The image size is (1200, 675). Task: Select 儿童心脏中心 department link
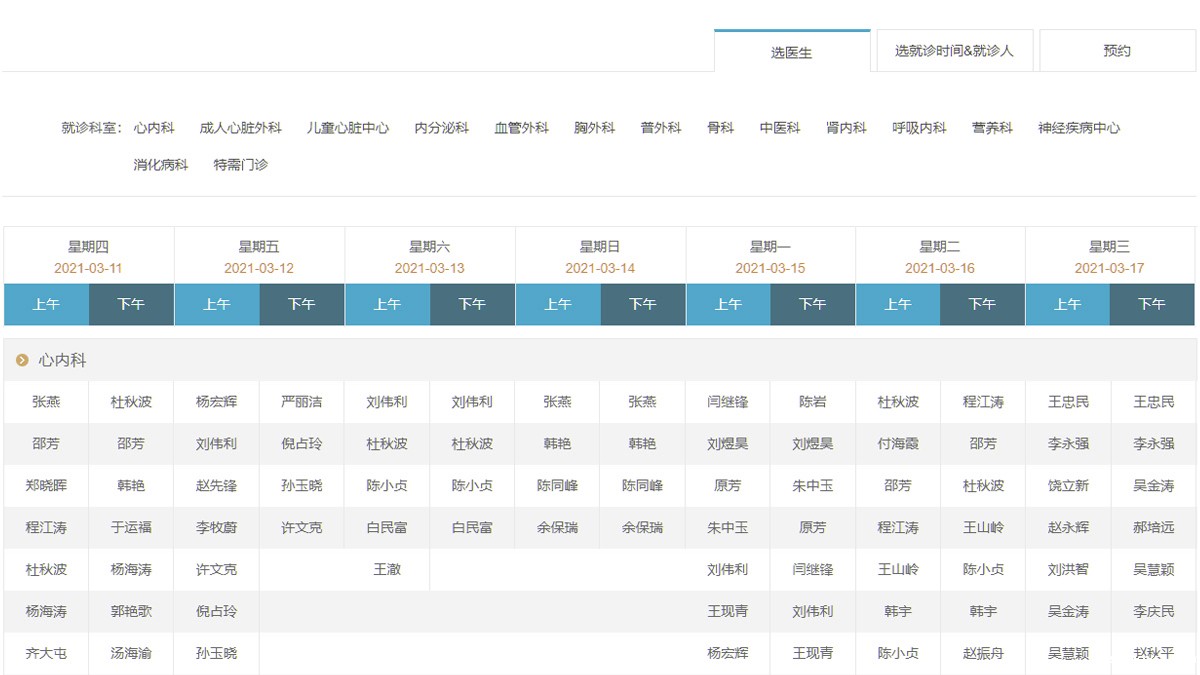pyautogui.click(x=348, y=128)
